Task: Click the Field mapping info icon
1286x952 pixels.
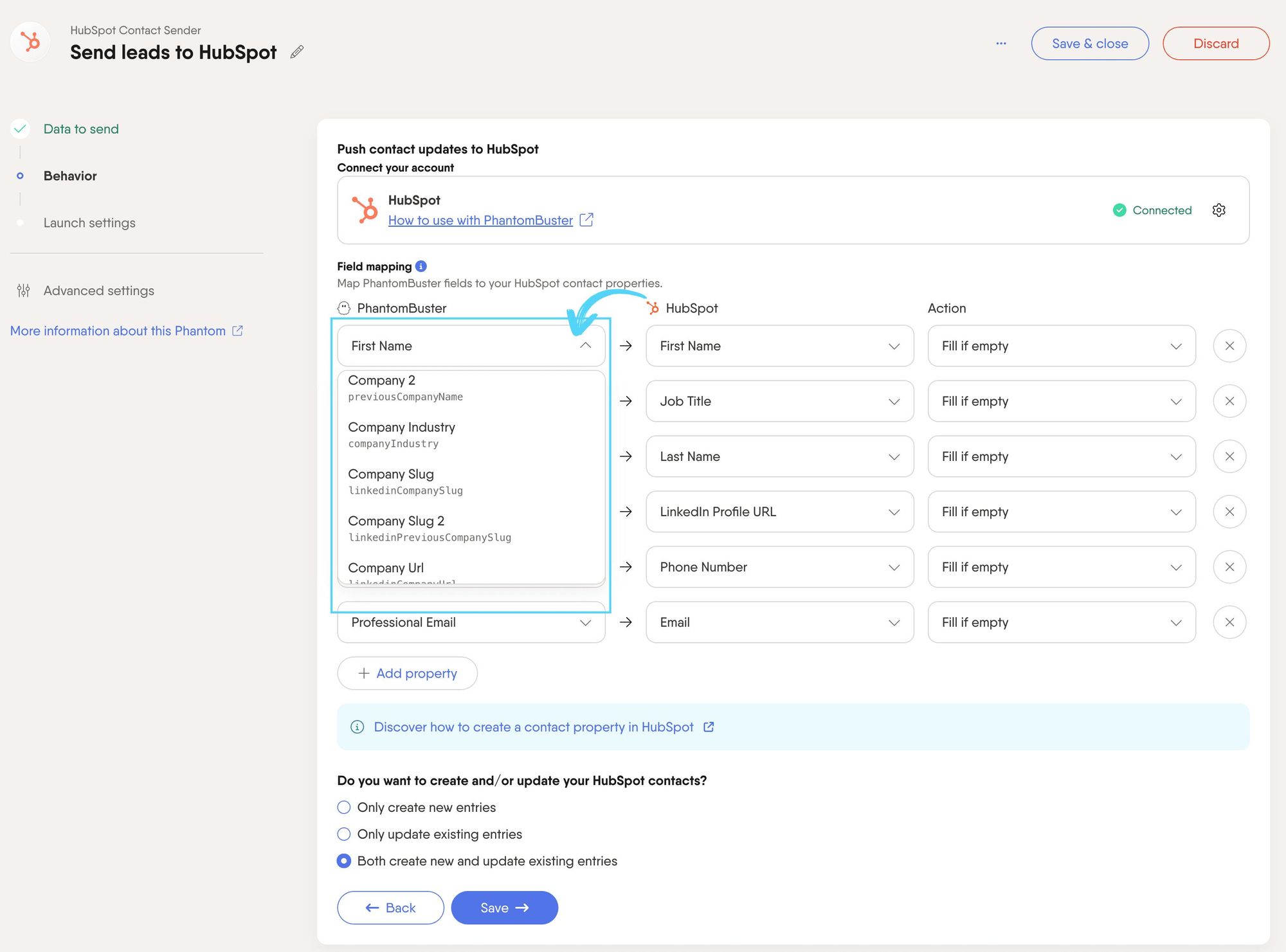Action: pos(421,266)
